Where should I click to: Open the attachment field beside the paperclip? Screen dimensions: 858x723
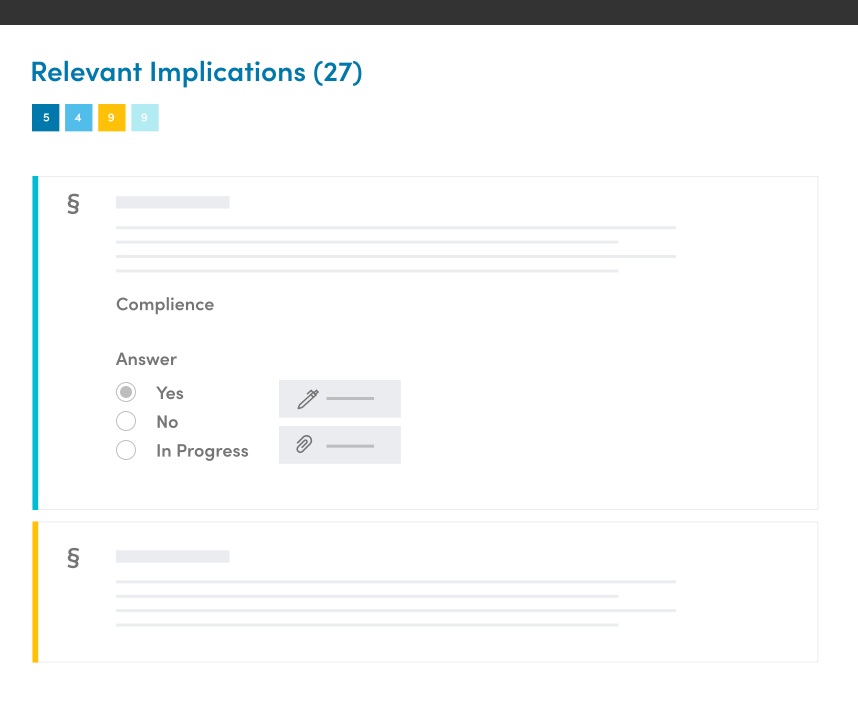point(350,445)
